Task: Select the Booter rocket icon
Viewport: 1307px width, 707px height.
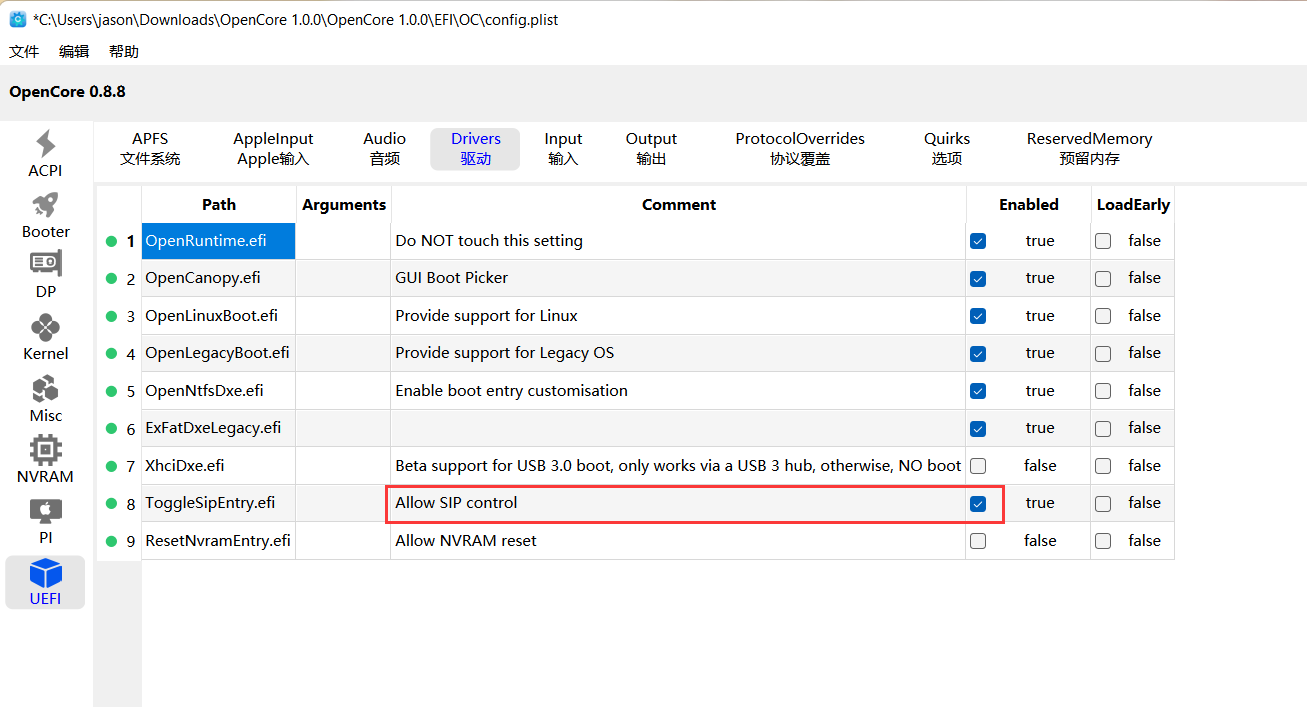Action: point(45,205)
